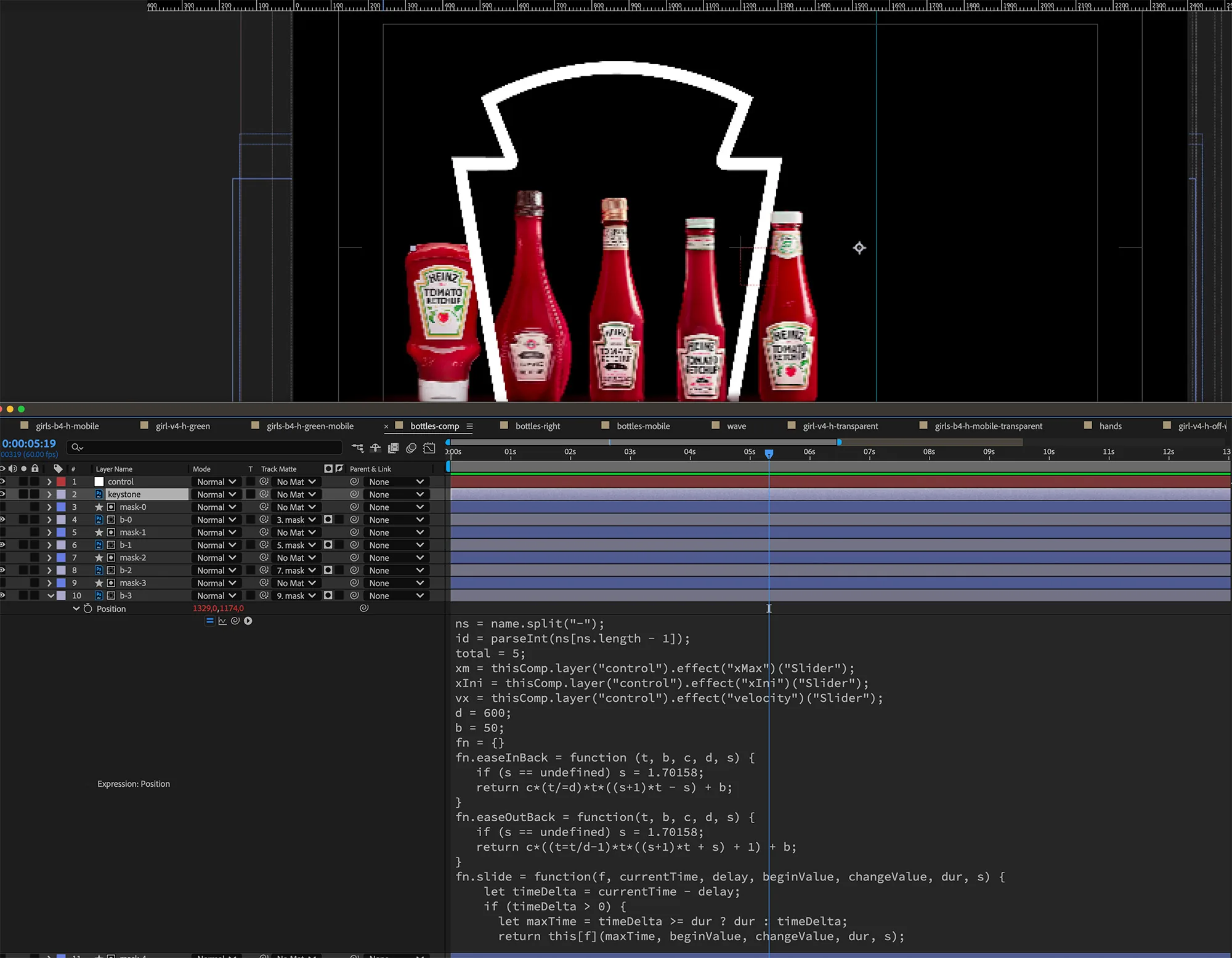Screen dimensions: 1232x958
Task: Hide the b-0 layer via eye toggle
Action: [2, 520]
